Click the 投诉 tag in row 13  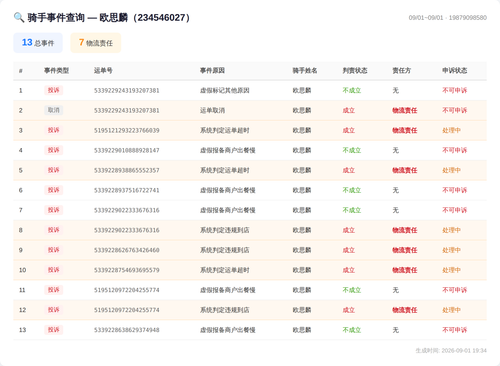tap(54, 330)
